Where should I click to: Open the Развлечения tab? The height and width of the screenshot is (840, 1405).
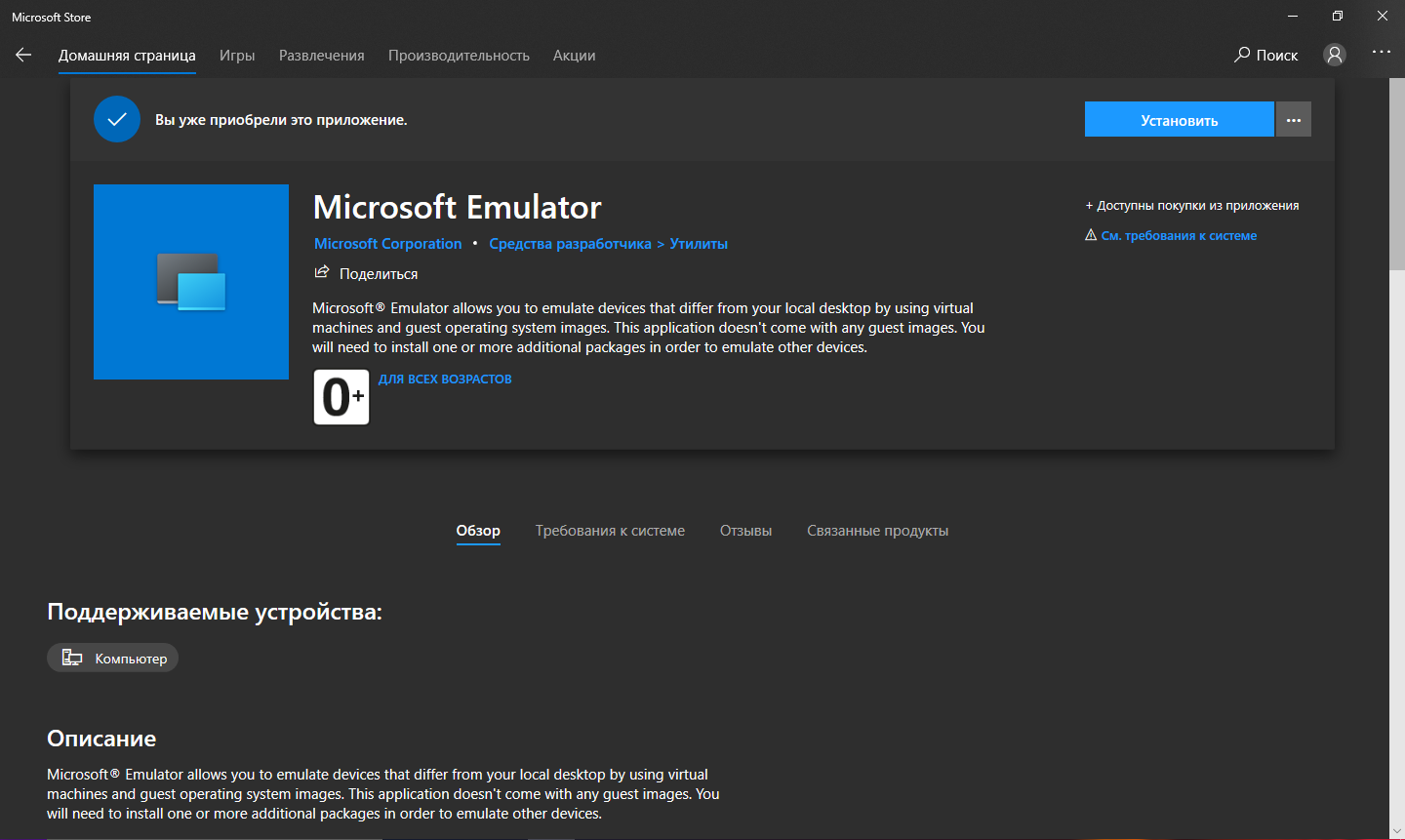[x=322, y=56]
